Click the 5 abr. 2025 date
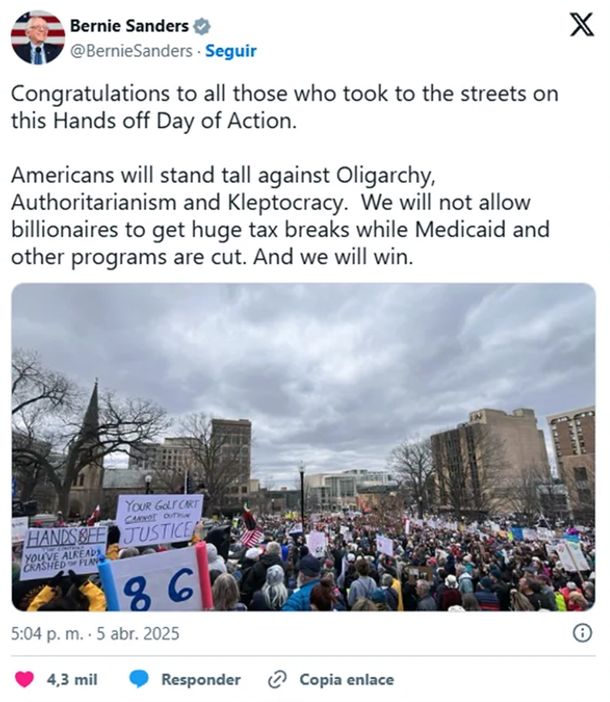Screen dimensions: 610x702 point(138,634)
